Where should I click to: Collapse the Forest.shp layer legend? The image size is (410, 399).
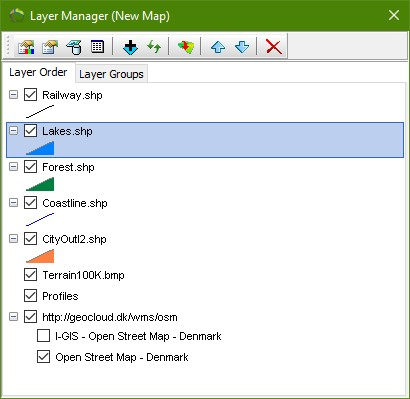click(x=13, y=167)
